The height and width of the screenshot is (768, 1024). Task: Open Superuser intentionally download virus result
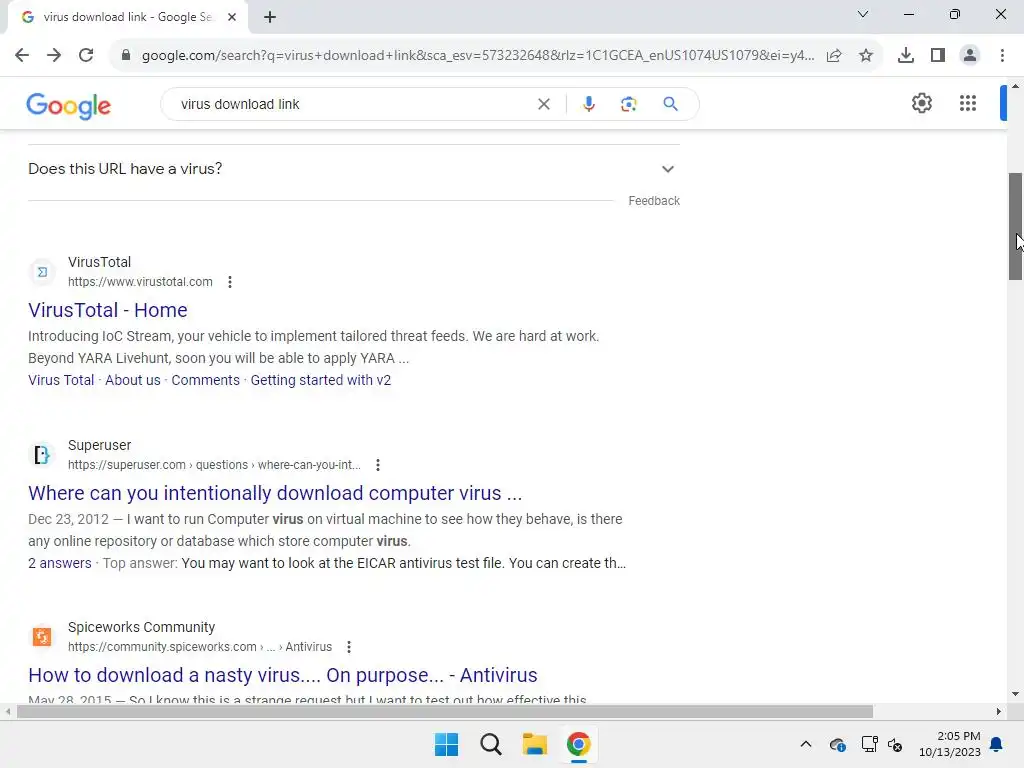[275, 493]
